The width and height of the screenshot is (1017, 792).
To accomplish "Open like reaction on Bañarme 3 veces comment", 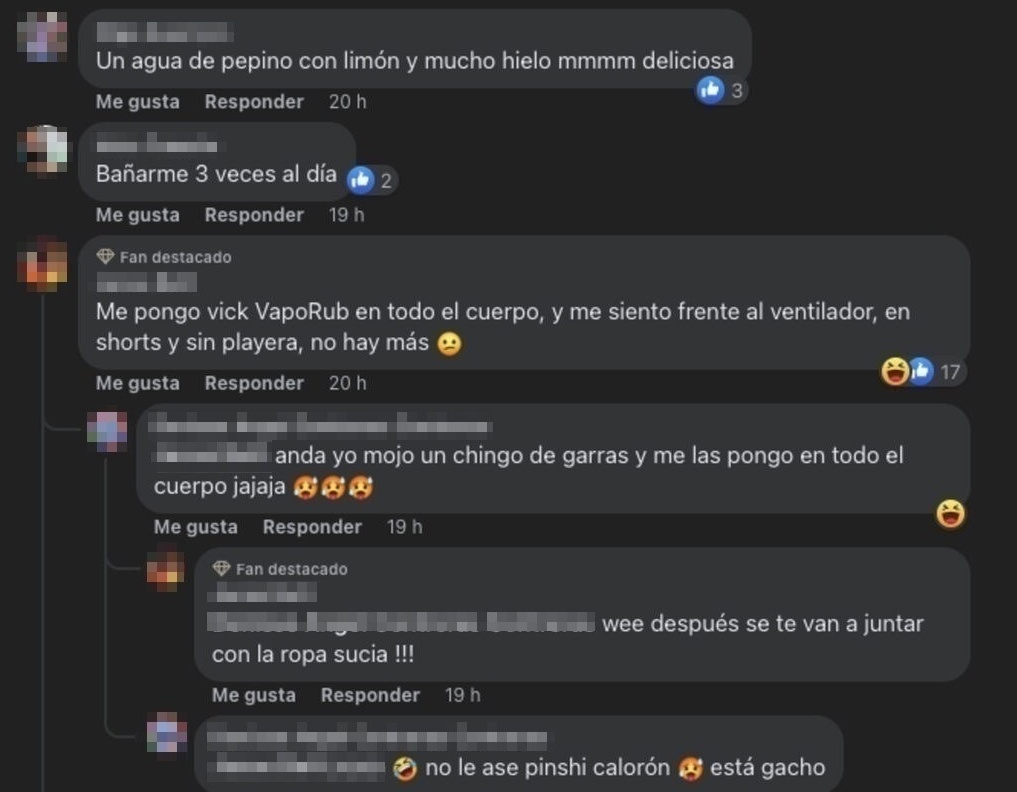I will (x=372, y=180).
